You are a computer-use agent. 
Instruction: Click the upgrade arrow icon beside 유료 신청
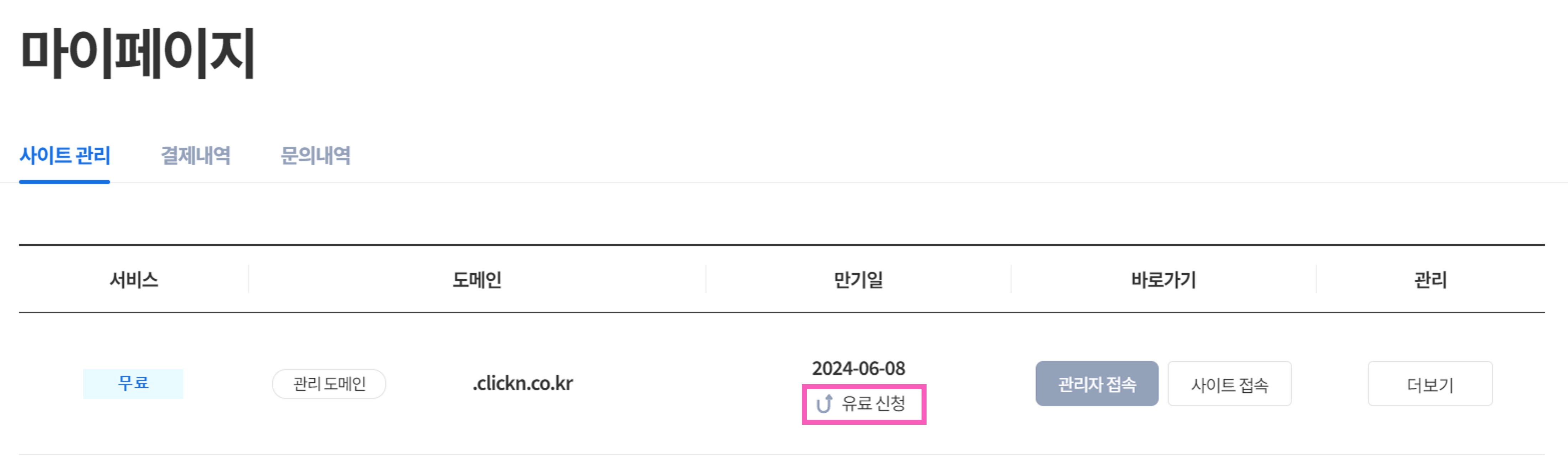pos(824,404)
